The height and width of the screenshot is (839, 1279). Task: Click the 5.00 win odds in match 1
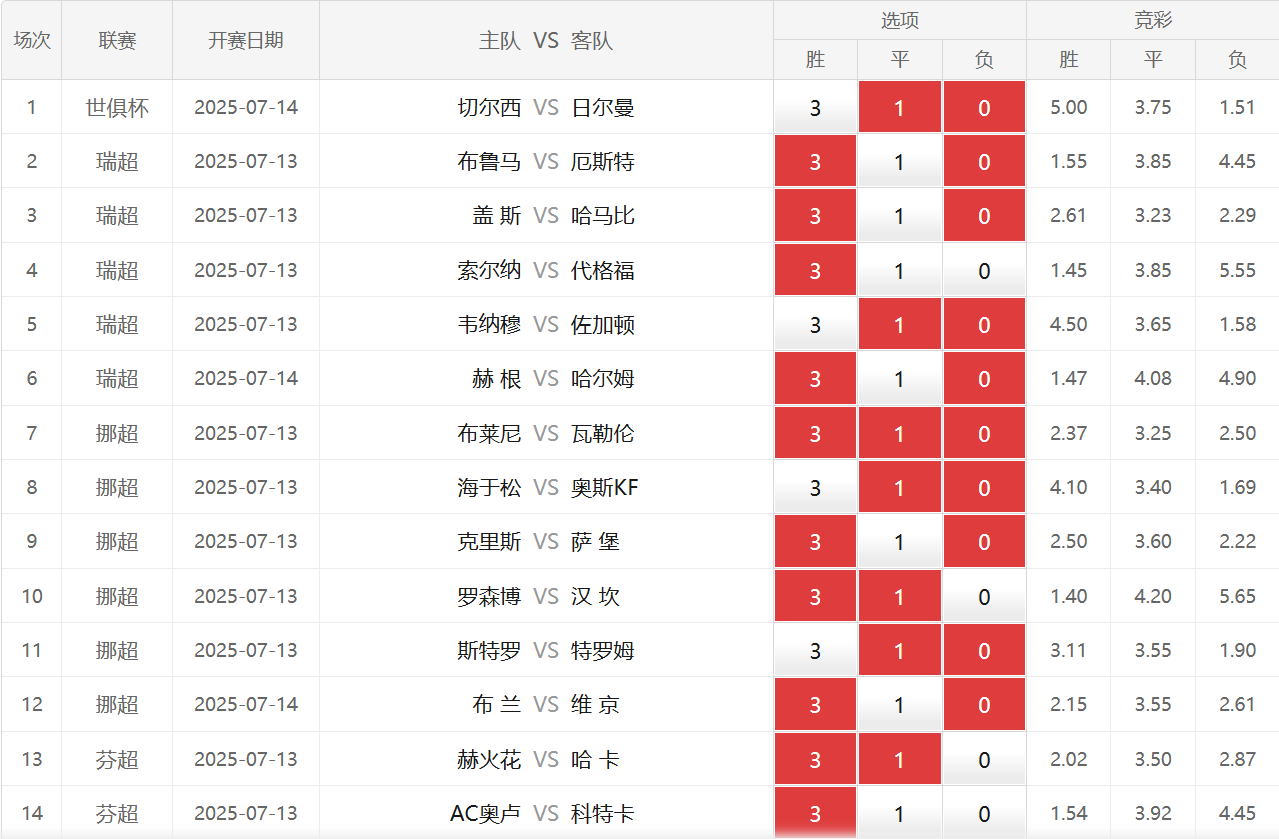click(1069, 107)
